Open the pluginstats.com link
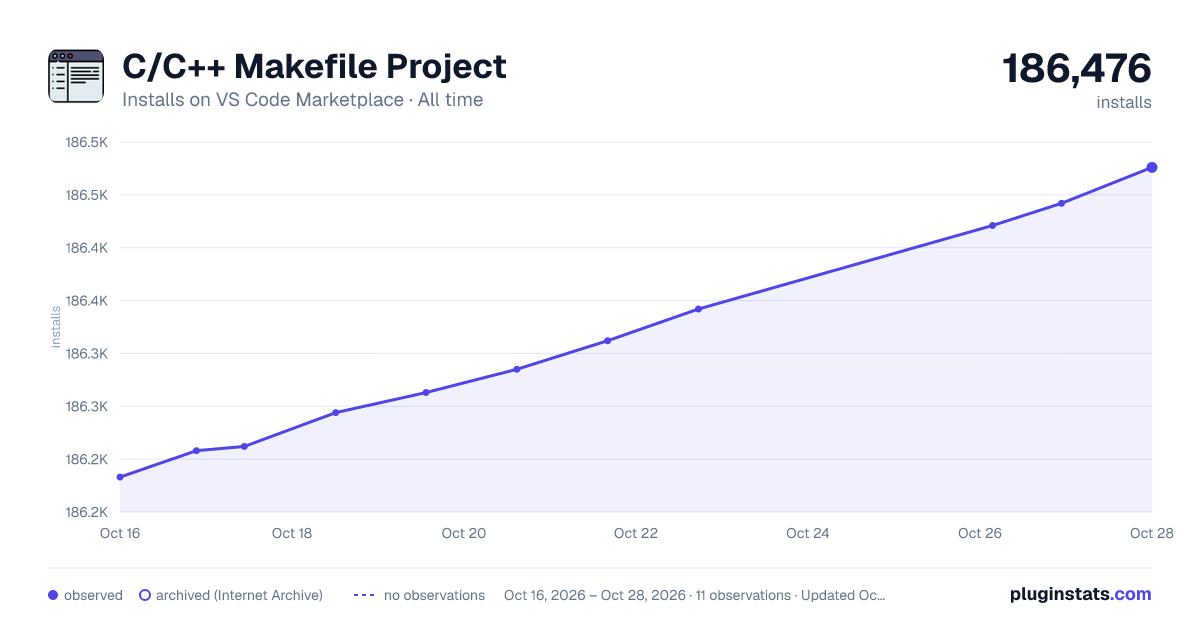The image size is (1200, 630). click(1081, 594)
